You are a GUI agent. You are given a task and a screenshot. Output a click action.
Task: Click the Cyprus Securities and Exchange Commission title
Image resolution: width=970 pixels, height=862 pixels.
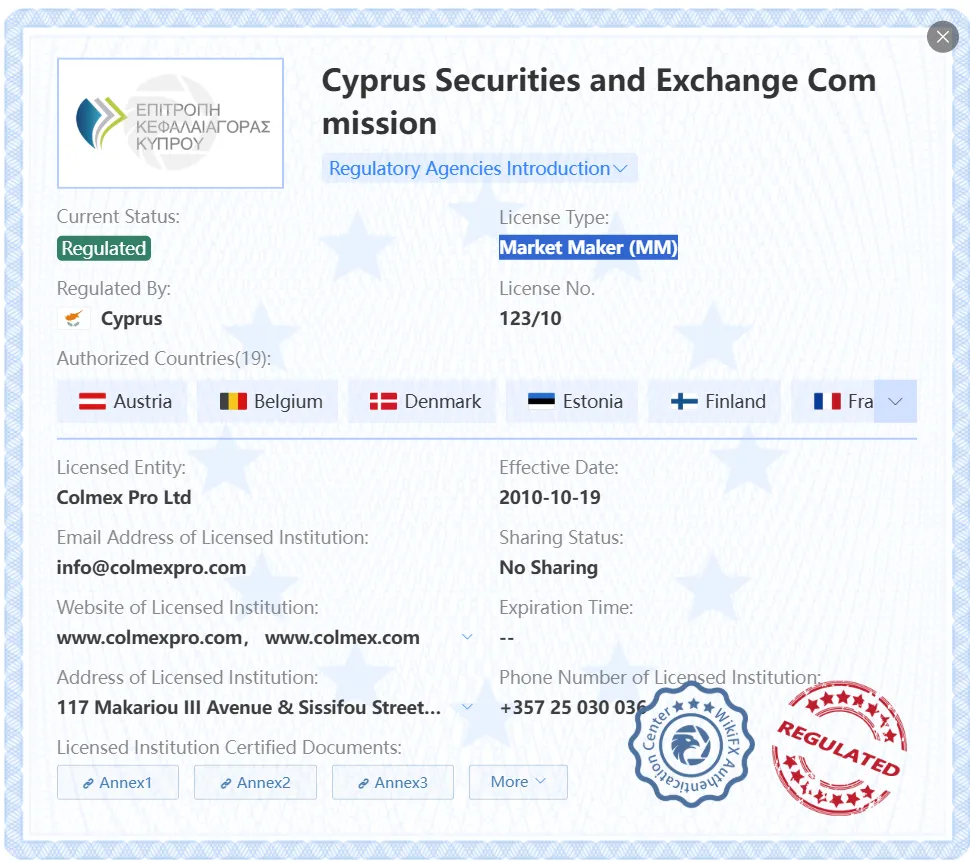(x=599, y=102)
